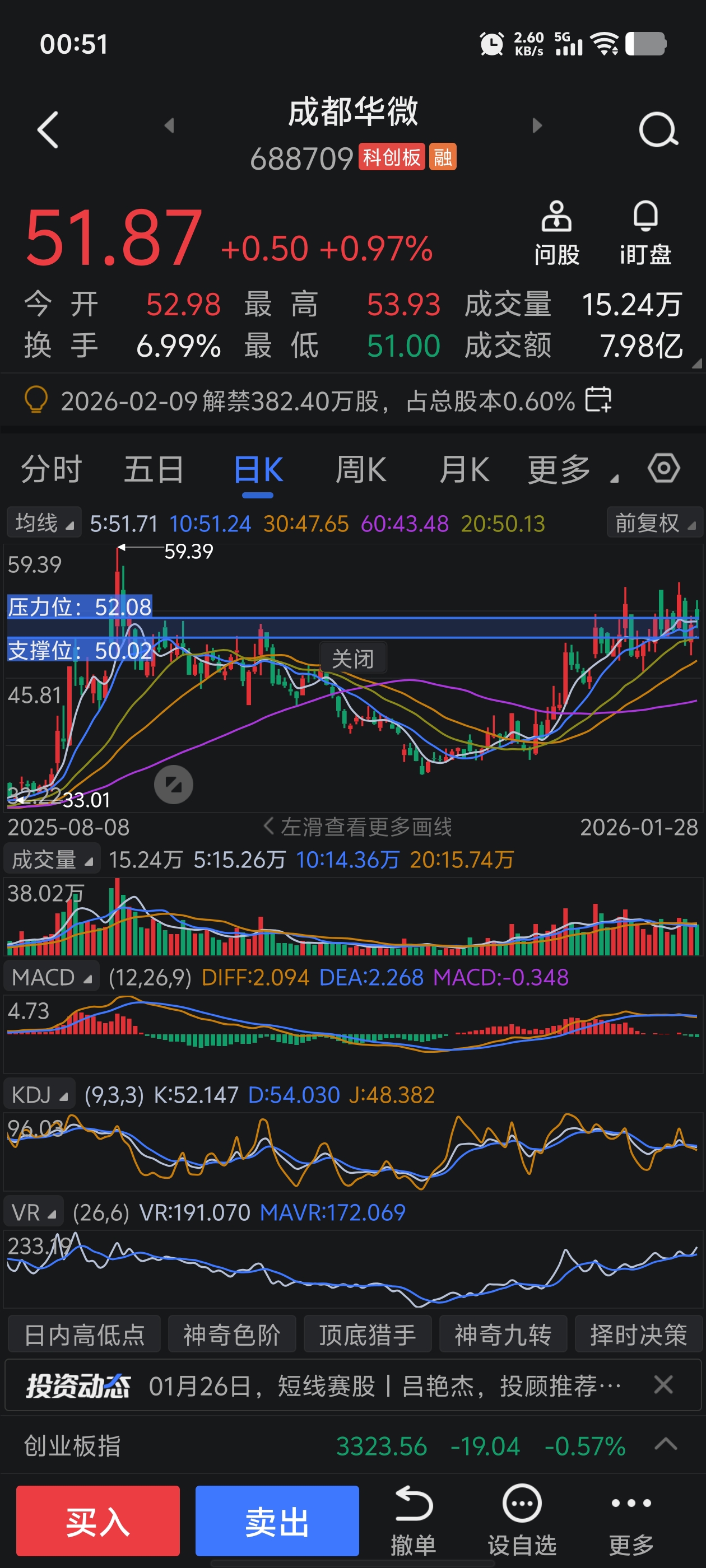The image size is (706, 1568).
Task: Tap the 60:43.48 moving average value
Action: pyautogui.click(x=405, y=524)
